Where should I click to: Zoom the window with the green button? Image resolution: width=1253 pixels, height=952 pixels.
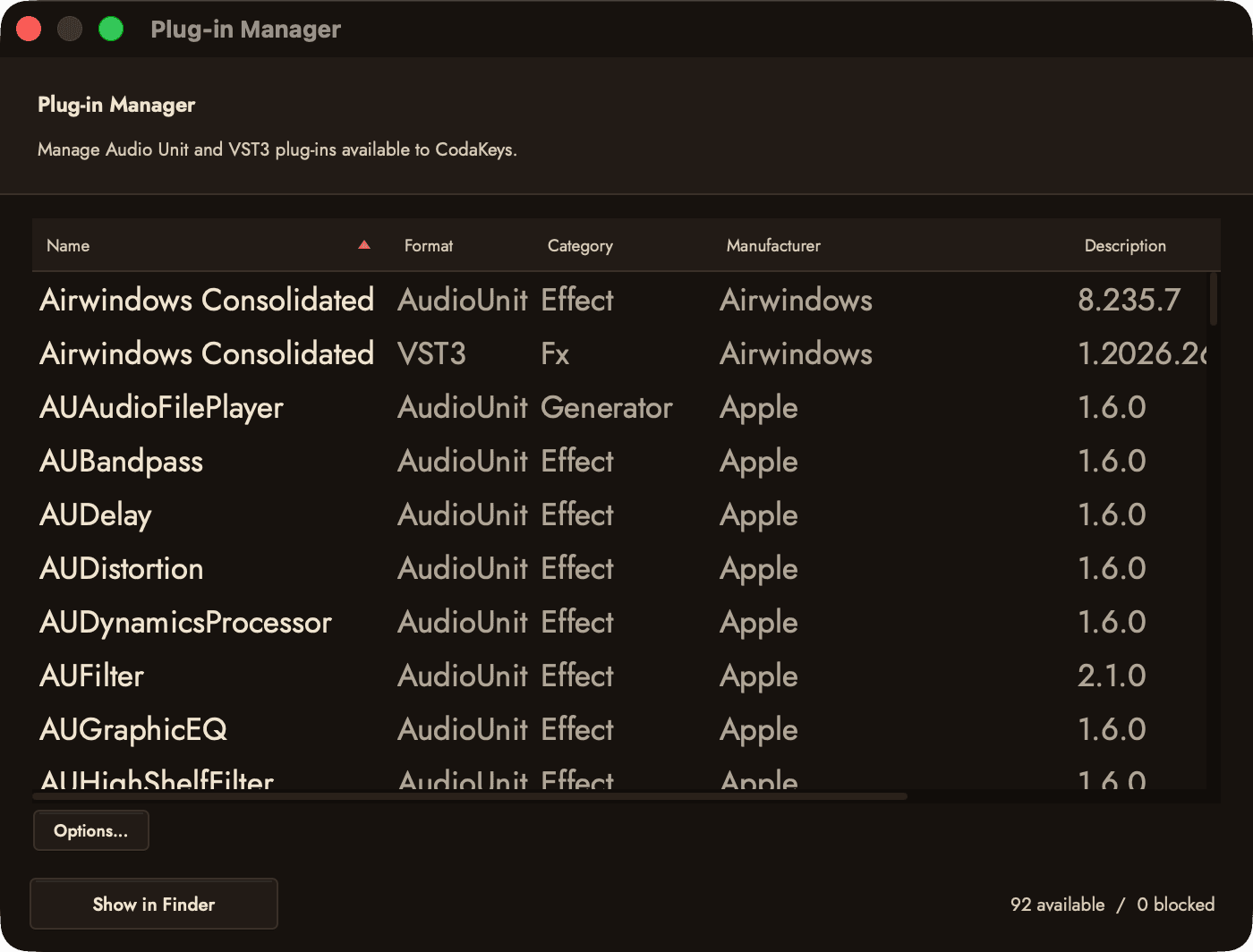(x=111, y=29)
